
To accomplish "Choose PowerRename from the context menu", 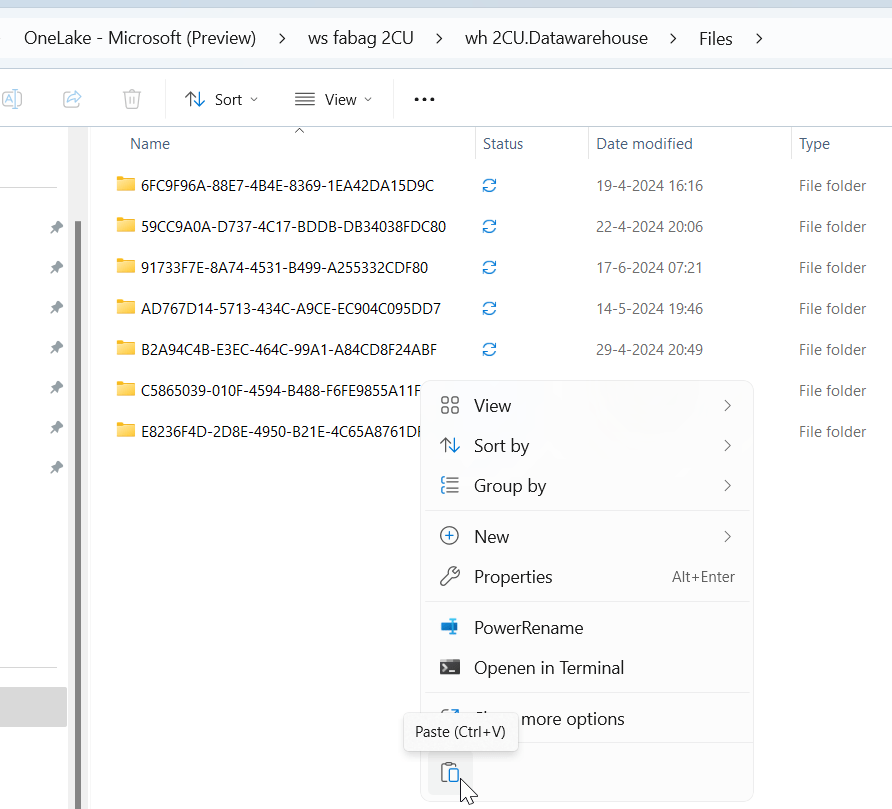I will click(x=528, y=628).
